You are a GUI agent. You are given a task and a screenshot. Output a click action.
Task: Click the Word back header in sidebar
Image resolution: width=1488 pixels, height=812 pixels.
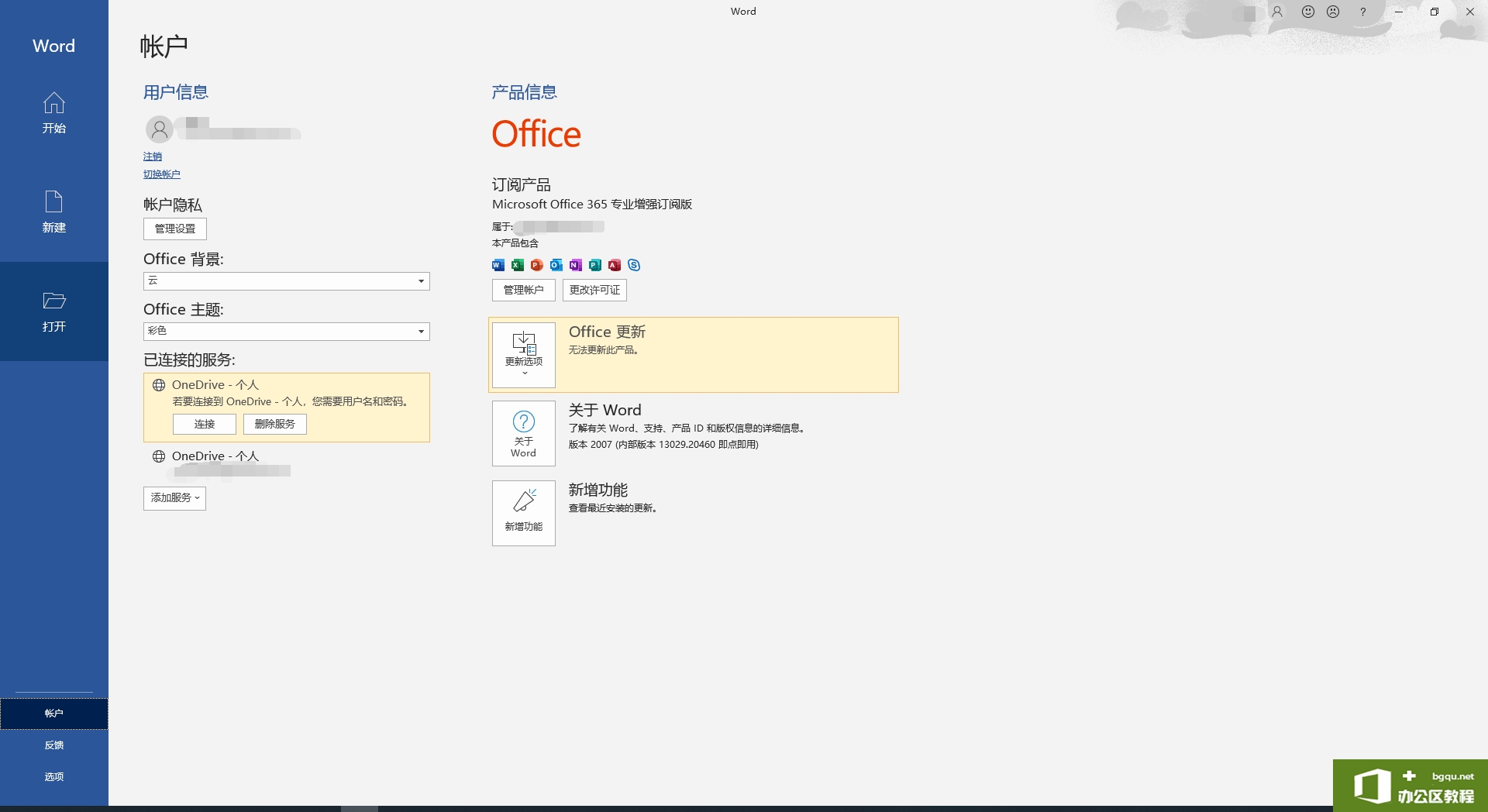(x=53, y=46)
